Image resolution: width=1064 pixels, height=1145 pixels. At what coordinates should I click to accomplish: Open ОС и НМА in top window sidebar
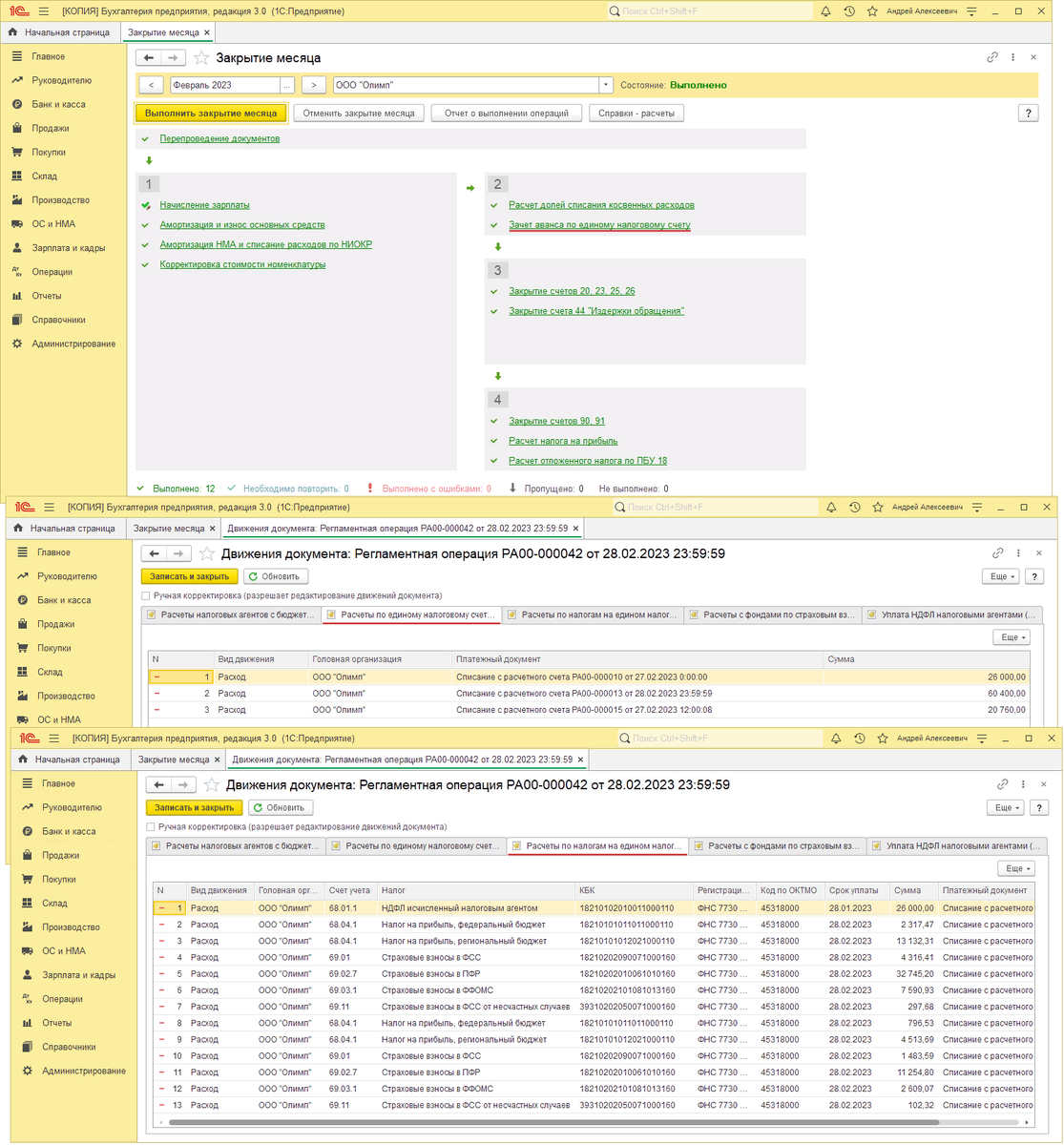point(53,223)
